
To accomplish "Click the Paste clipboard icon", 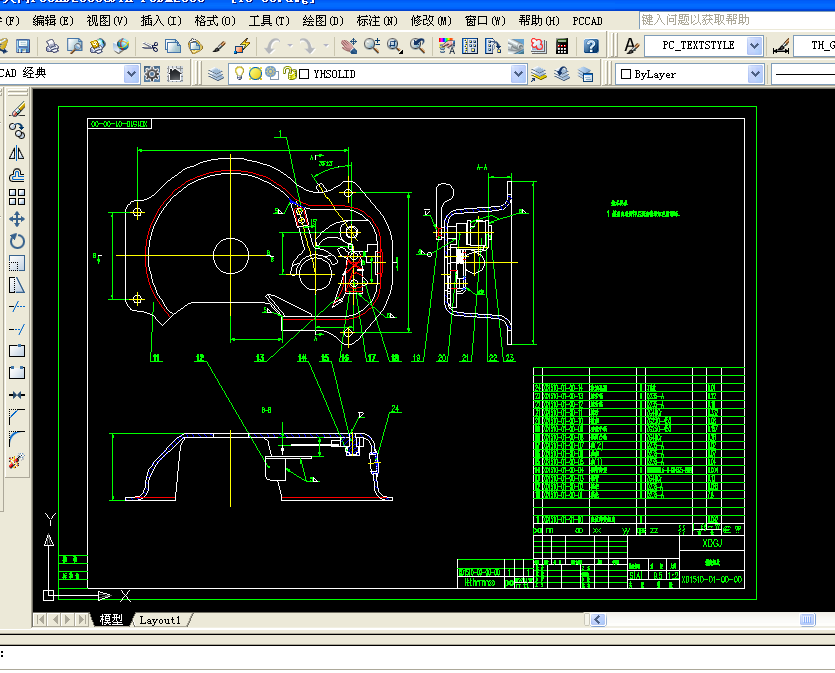I will pos(195,46).
